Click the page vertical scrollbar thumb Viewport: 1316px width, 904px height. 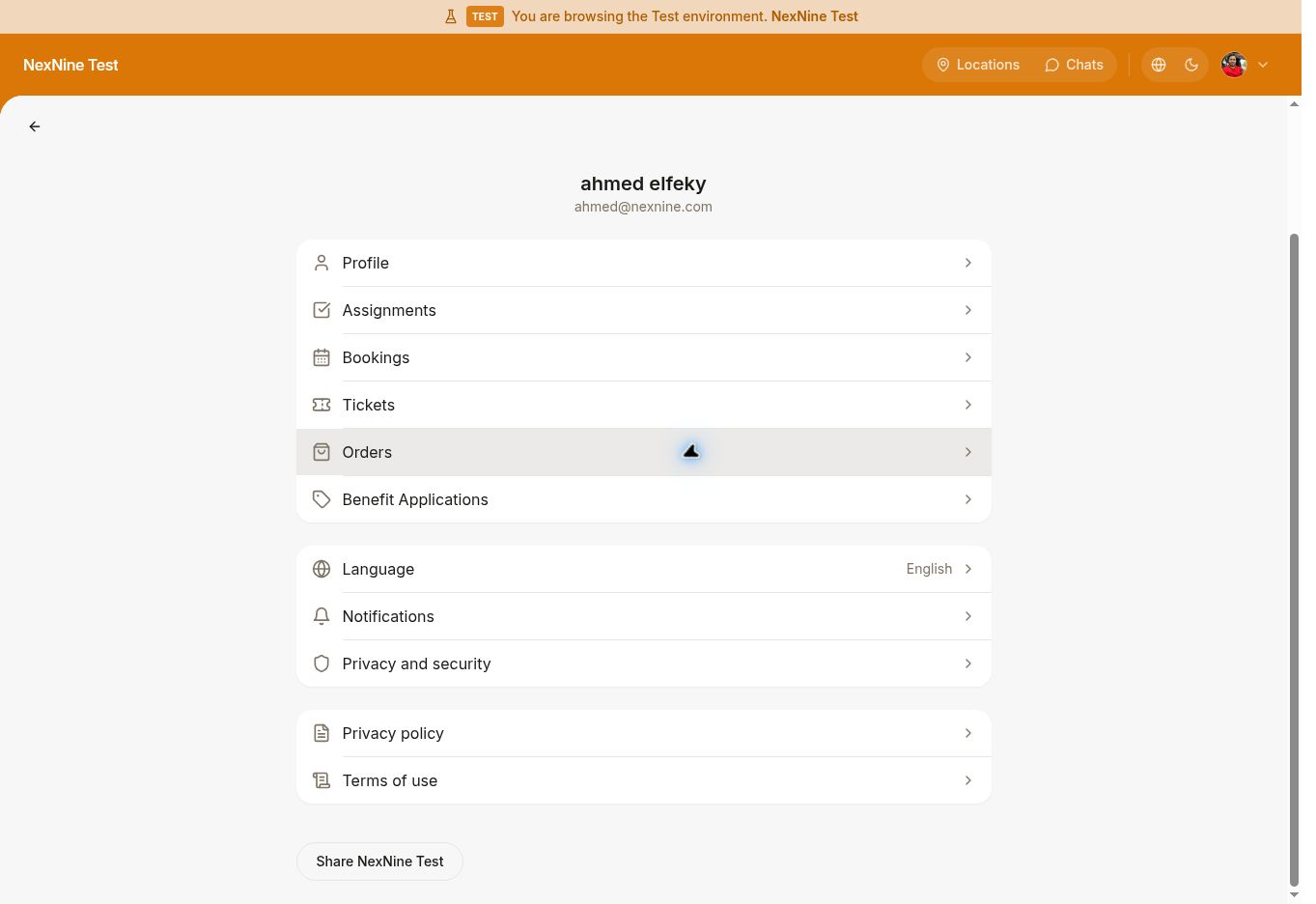pyautogui.click(x=1295, y=559)
